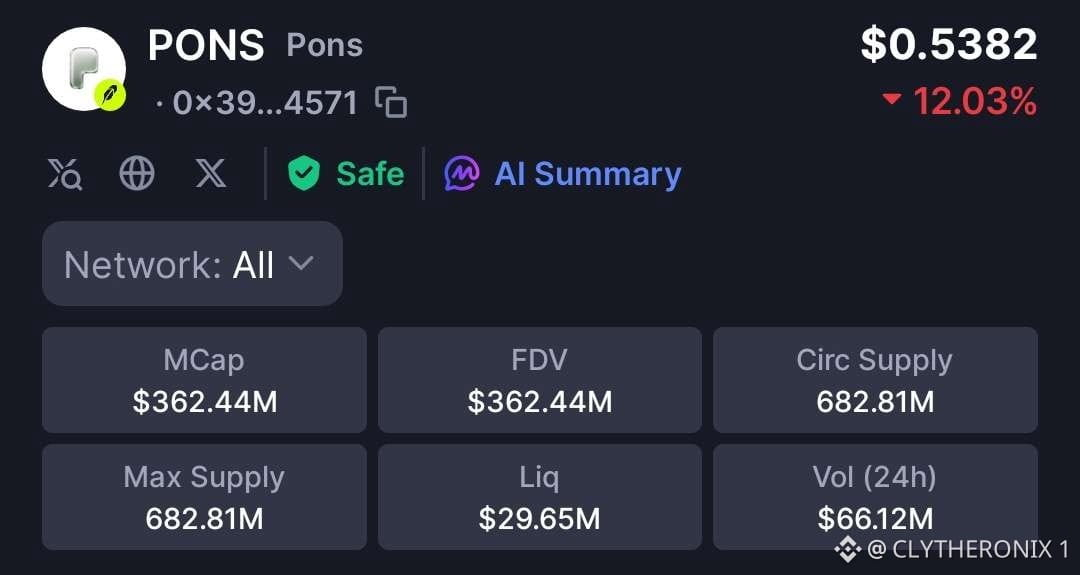Viewport: 1080px width, 575px height.
Task: Select the FDV stat card
Action: 540,380
